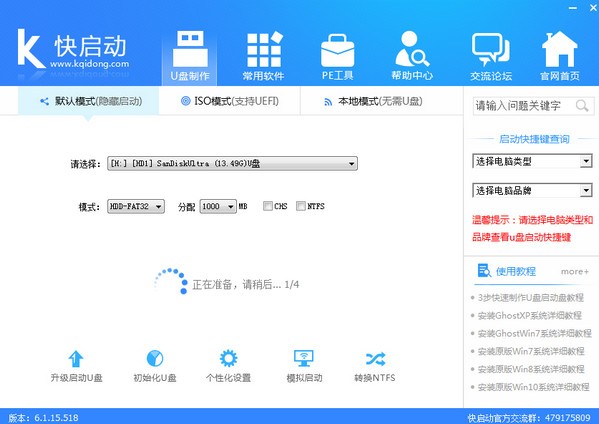Expand the SanDiskUltra drive selection dropdown
Screen dimensions: 599x424
[232, 163]
